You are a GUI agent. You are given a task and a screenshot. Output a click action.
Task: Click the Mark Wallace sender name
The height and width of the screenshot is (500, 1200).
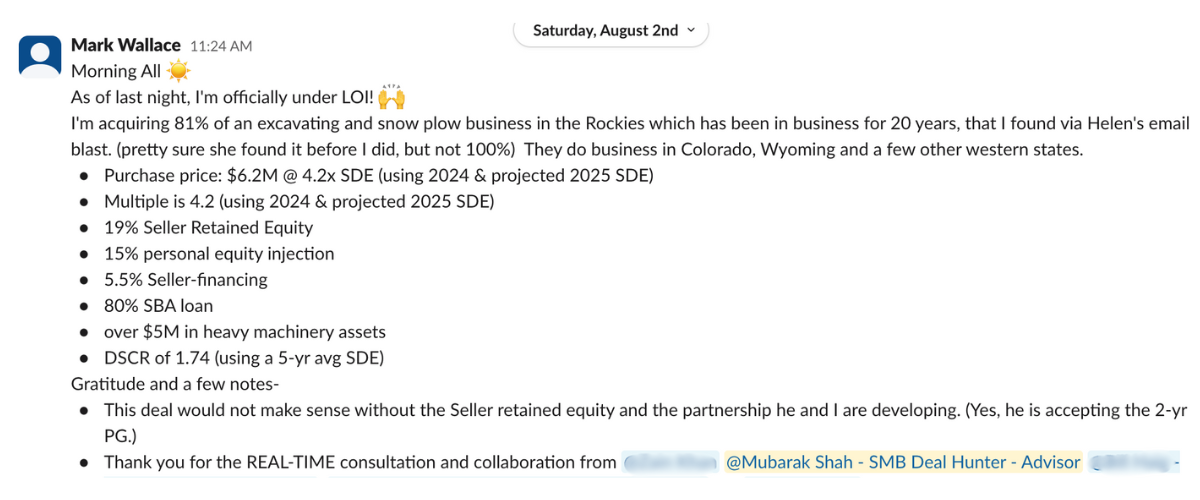(x=126, y=45)
